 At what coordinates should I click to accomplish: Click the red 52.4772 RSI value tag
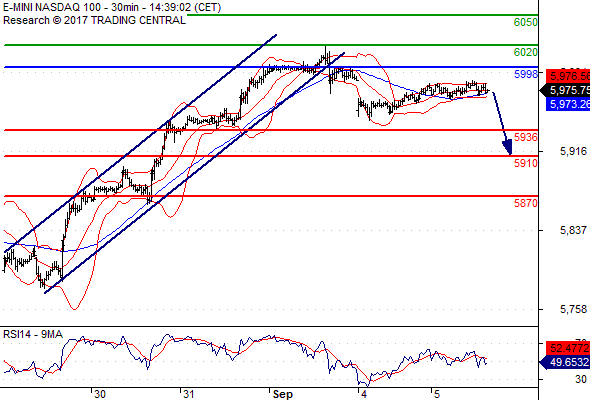pos(568,348)
